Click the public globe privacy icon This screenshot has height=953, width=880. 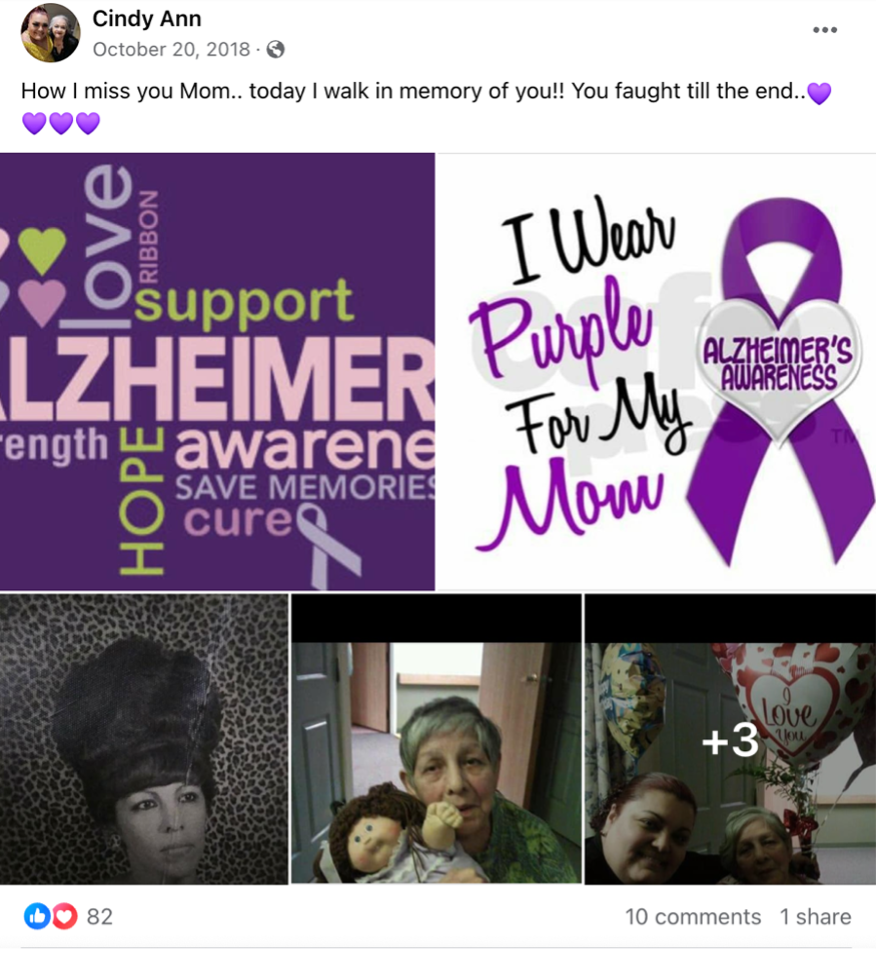click(x=275, y=49)
